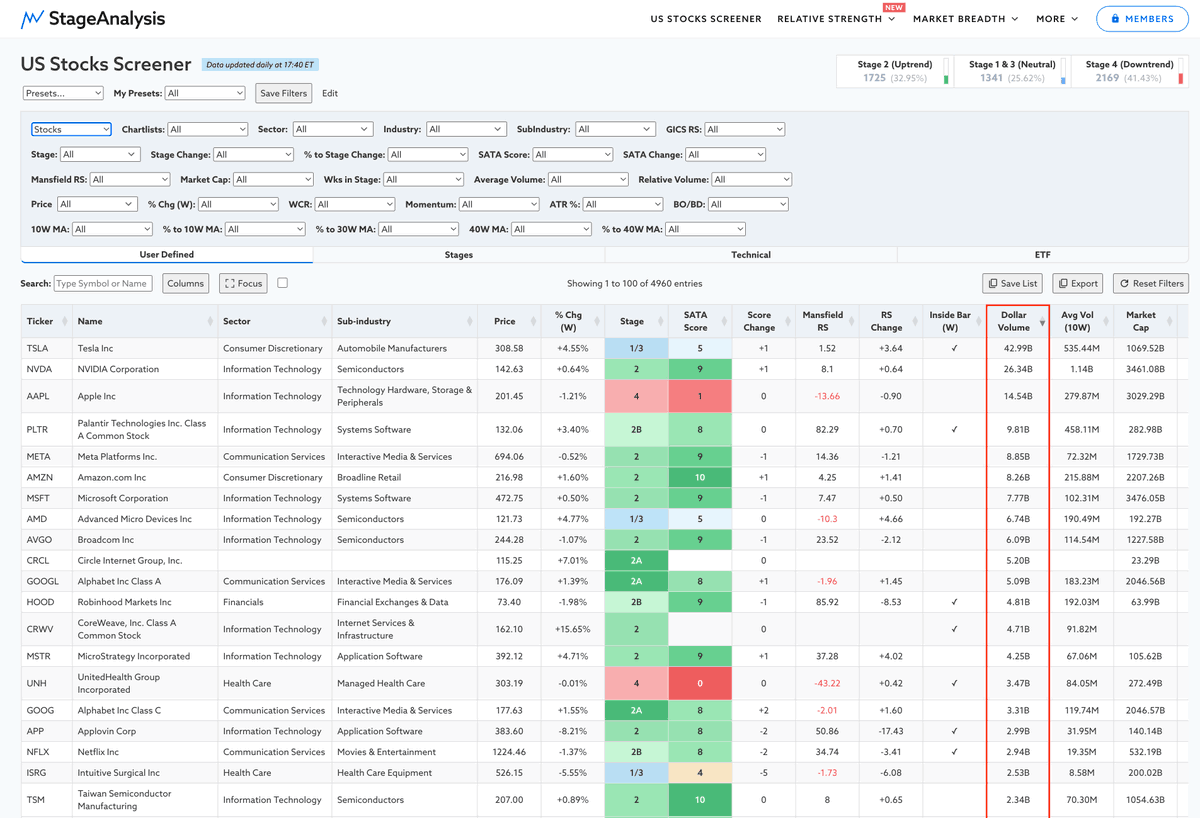The height and width of the screenshot is (818, 1200).
Task: Sort by Ticker column arrows
Action: pos(64,321)
